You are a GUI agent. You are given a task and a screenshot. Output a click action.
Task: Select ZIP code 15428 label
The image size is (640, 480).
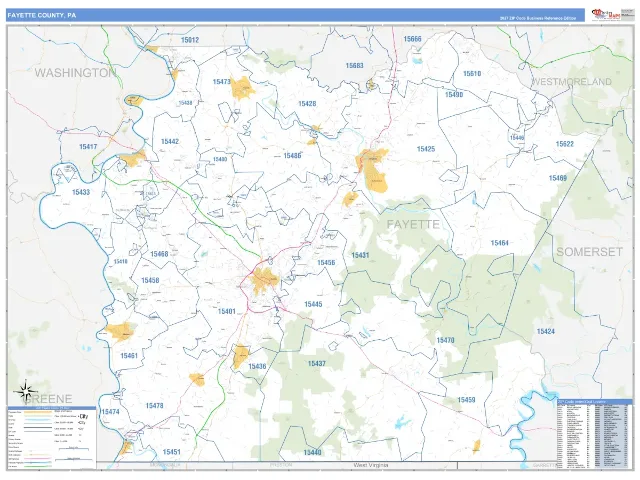click(307, 104)
